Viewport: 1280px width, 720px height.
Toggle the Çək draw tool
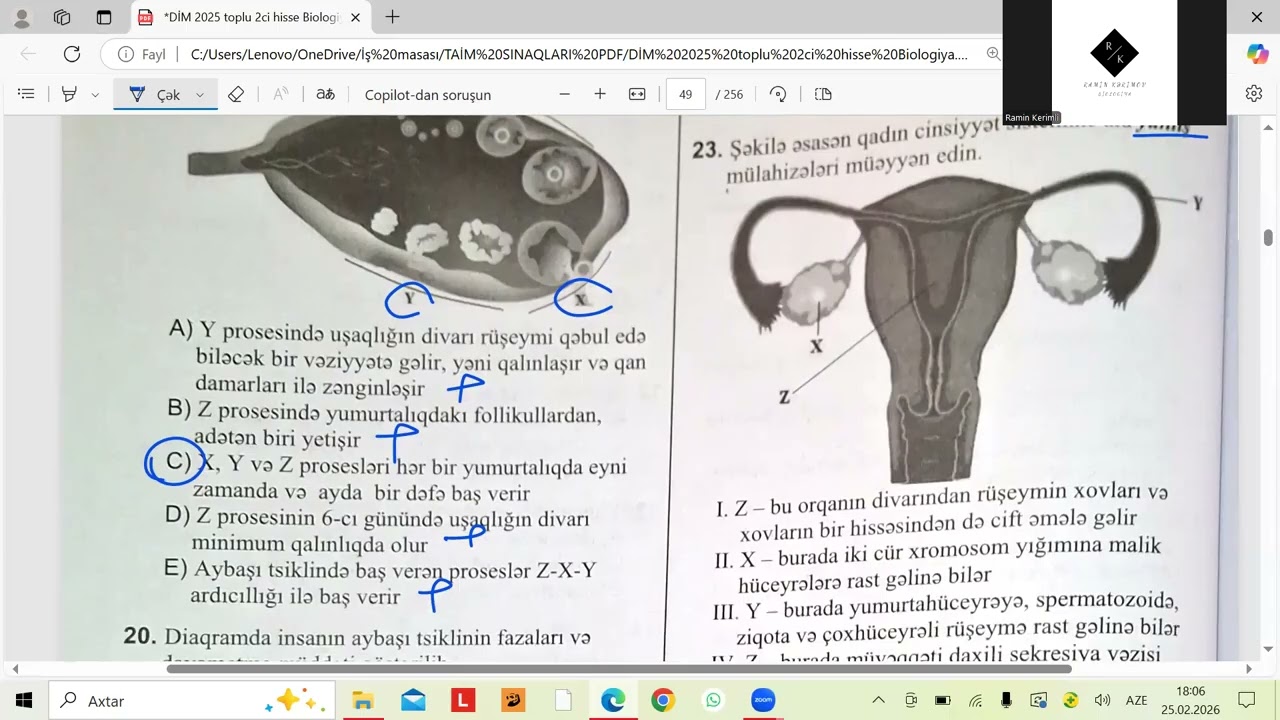154,94
